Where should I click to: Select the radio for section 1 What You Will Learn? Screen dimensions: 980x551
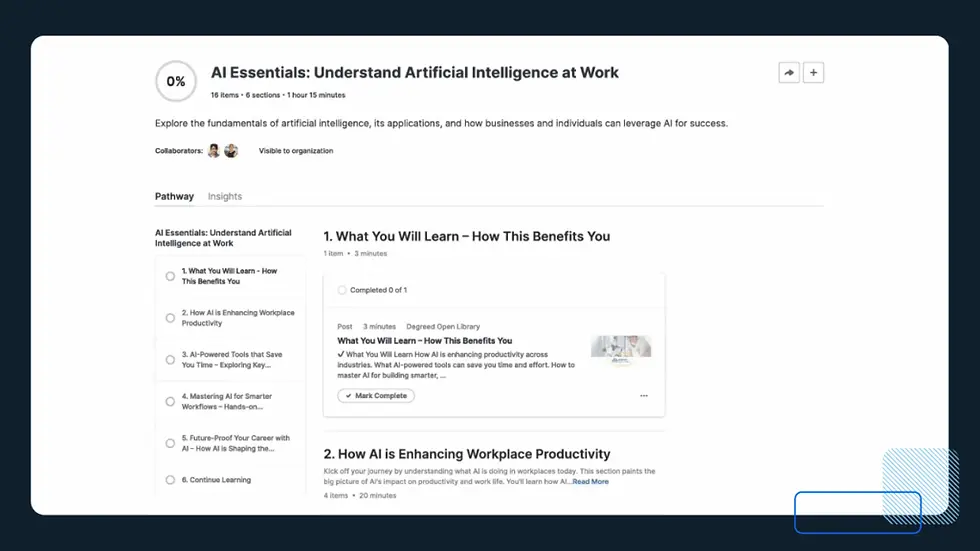pyautogui.click(x=170, y=276)
